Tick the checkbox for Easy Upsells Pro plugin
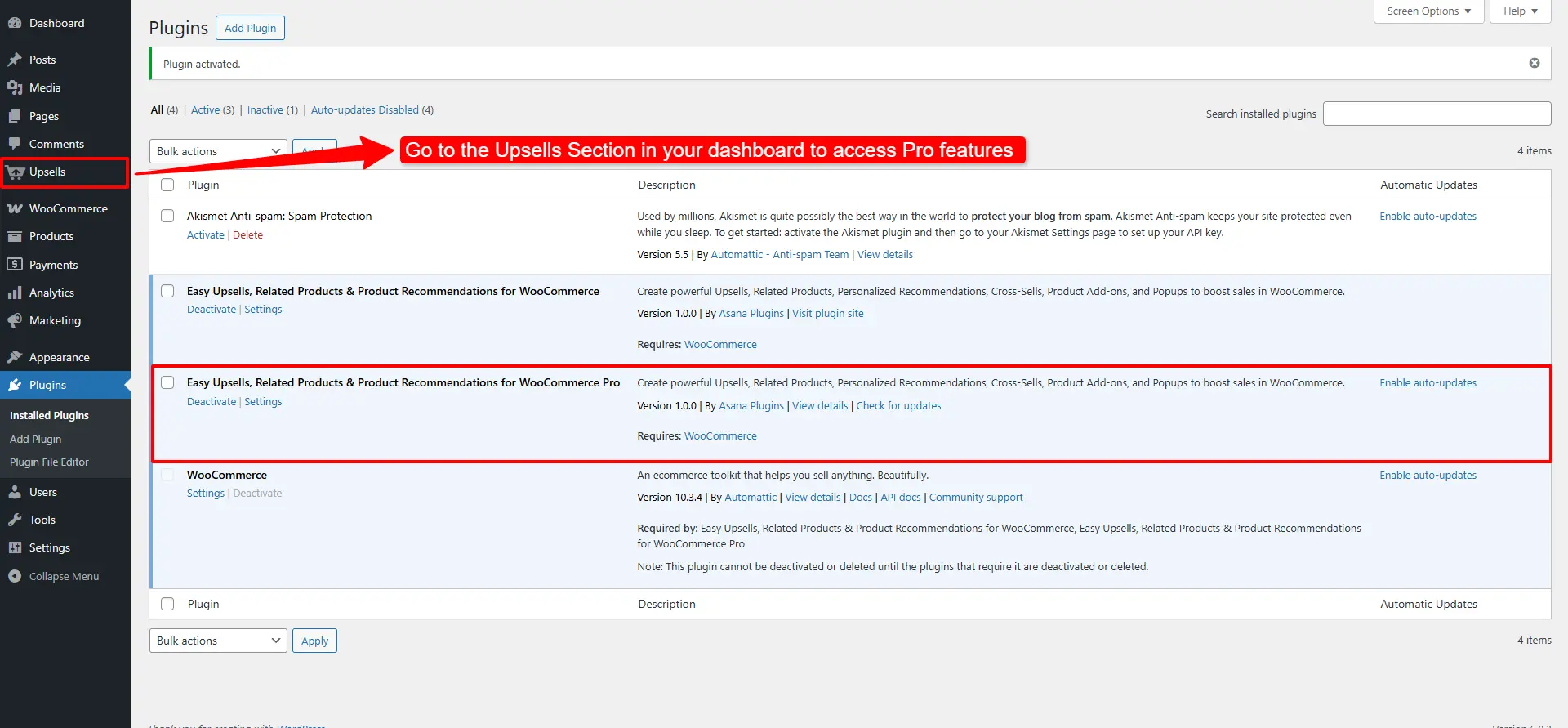 coord(167,382)
